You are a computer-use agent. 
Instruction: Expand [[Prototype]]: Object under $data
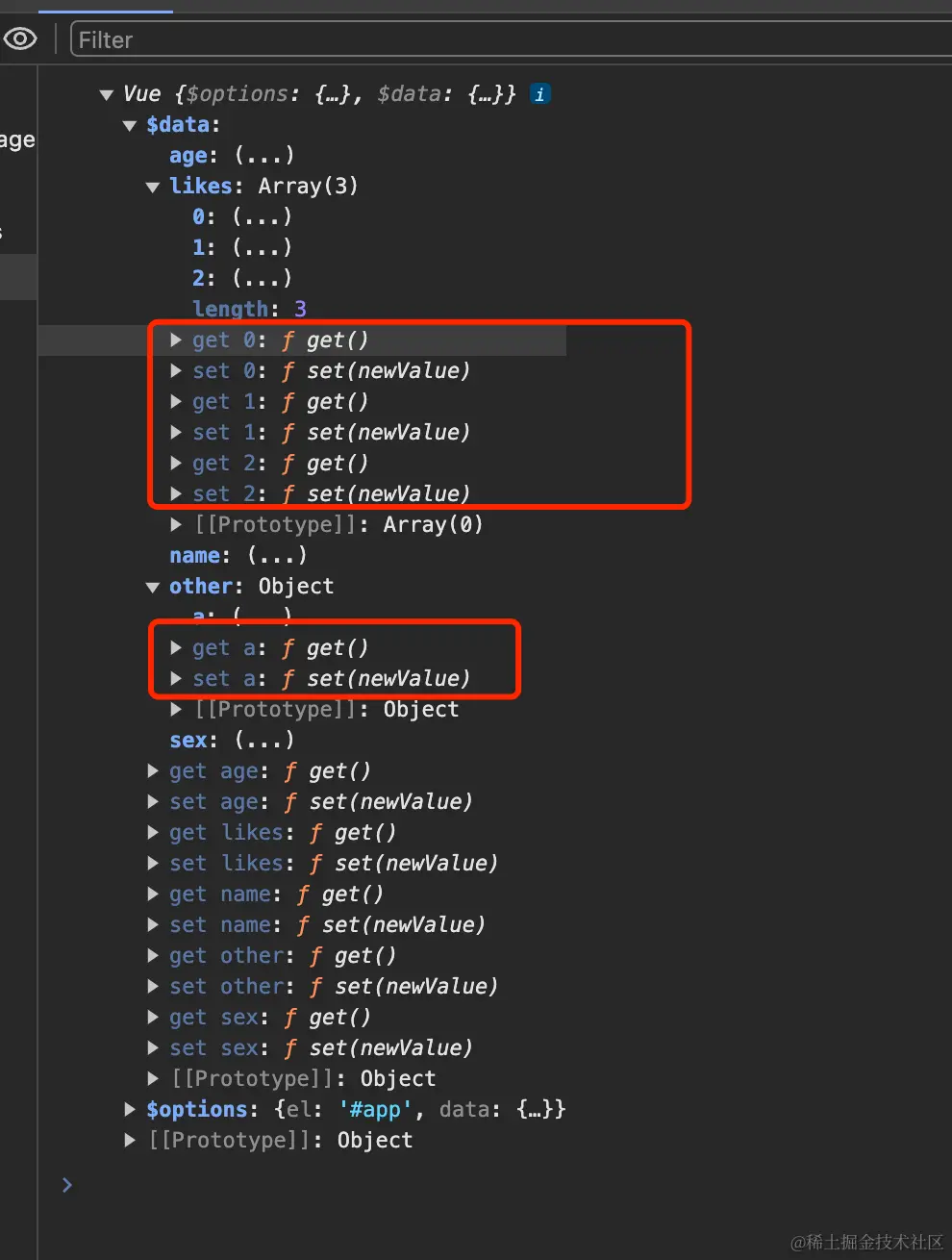[x=153, y=1079]
